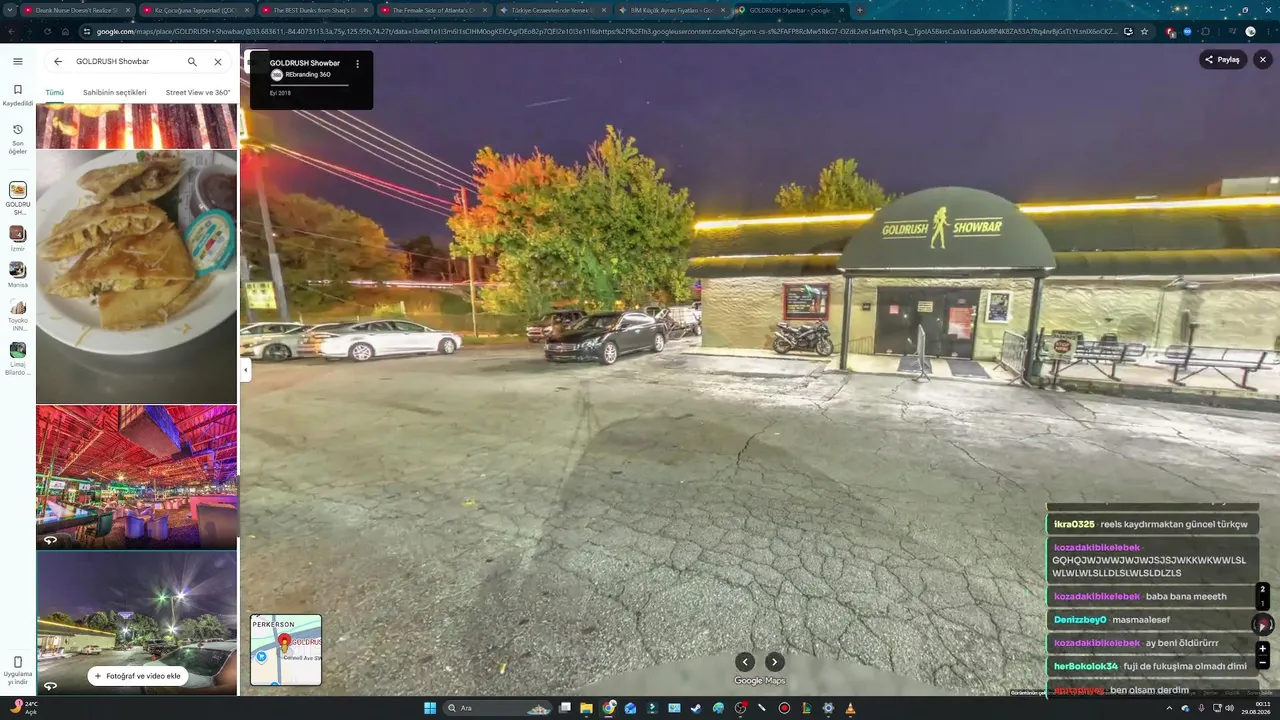1280x720 pixels.
Task: Open VLC media player from the taskbar
Action: (x=850, y=708)
